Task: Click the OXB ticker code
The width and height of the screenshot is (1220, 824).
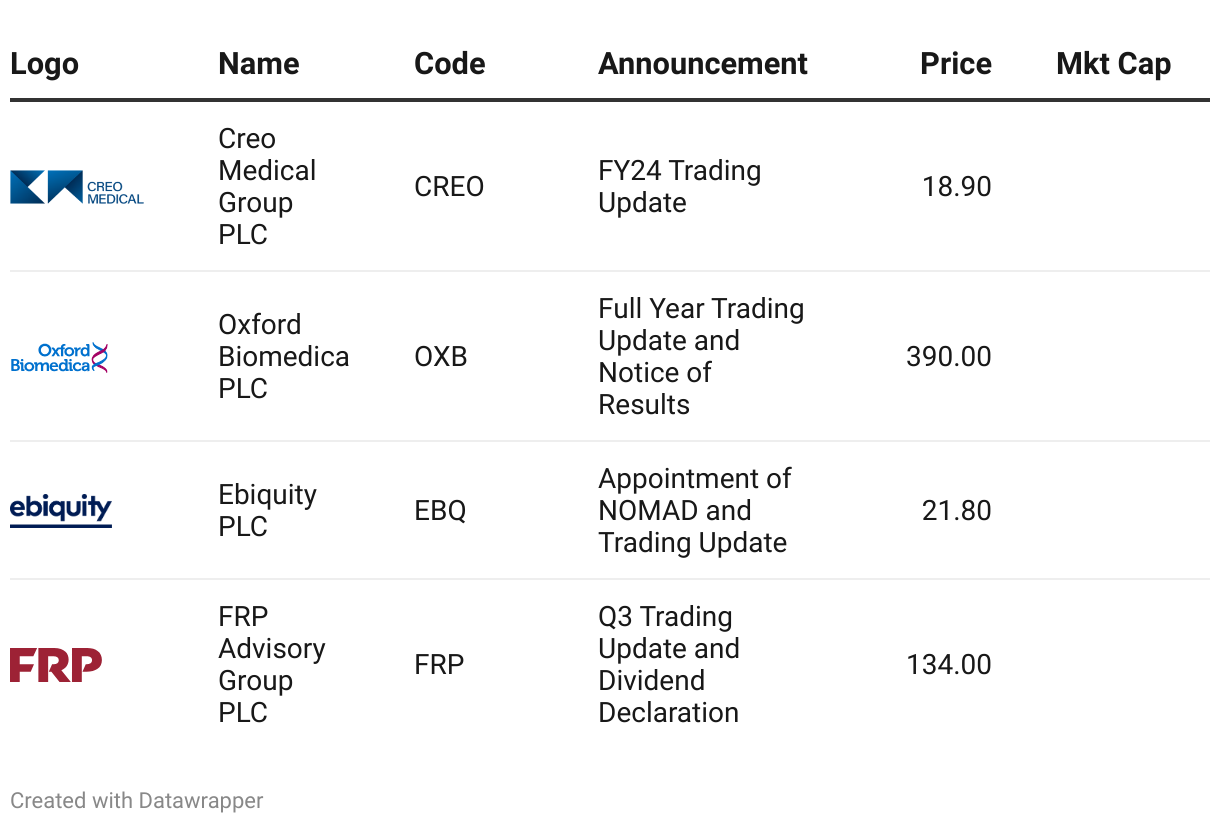Action: 440,357
